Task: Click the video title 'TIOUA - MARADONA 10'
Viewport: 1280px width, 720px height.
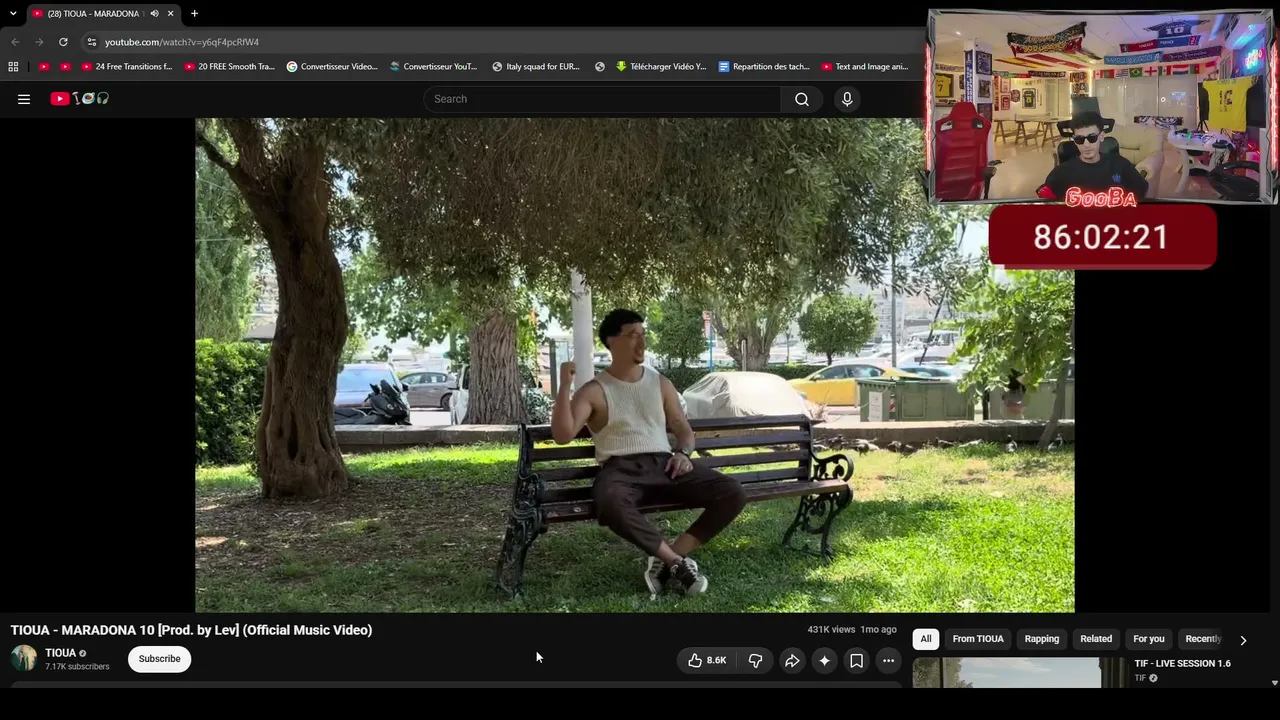Action: click(191, 630)
